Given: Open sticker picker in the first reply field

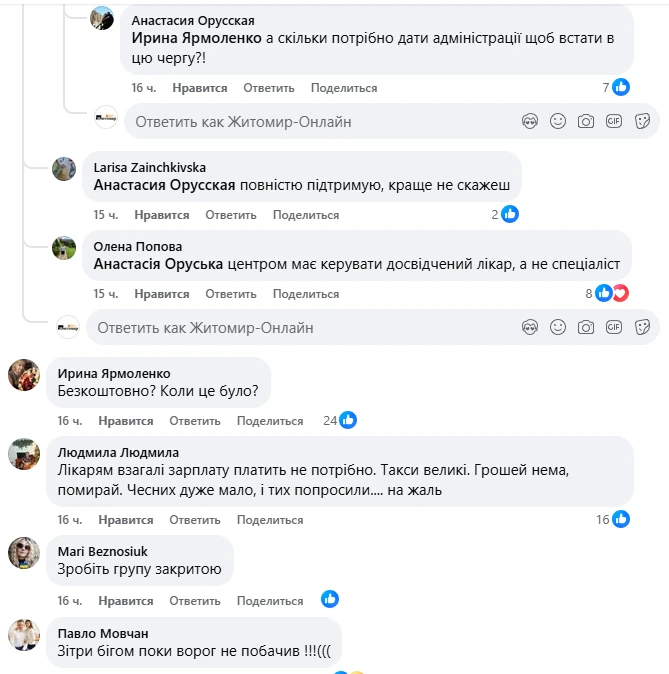Looking at the screenshot, I should coord(642,122).
